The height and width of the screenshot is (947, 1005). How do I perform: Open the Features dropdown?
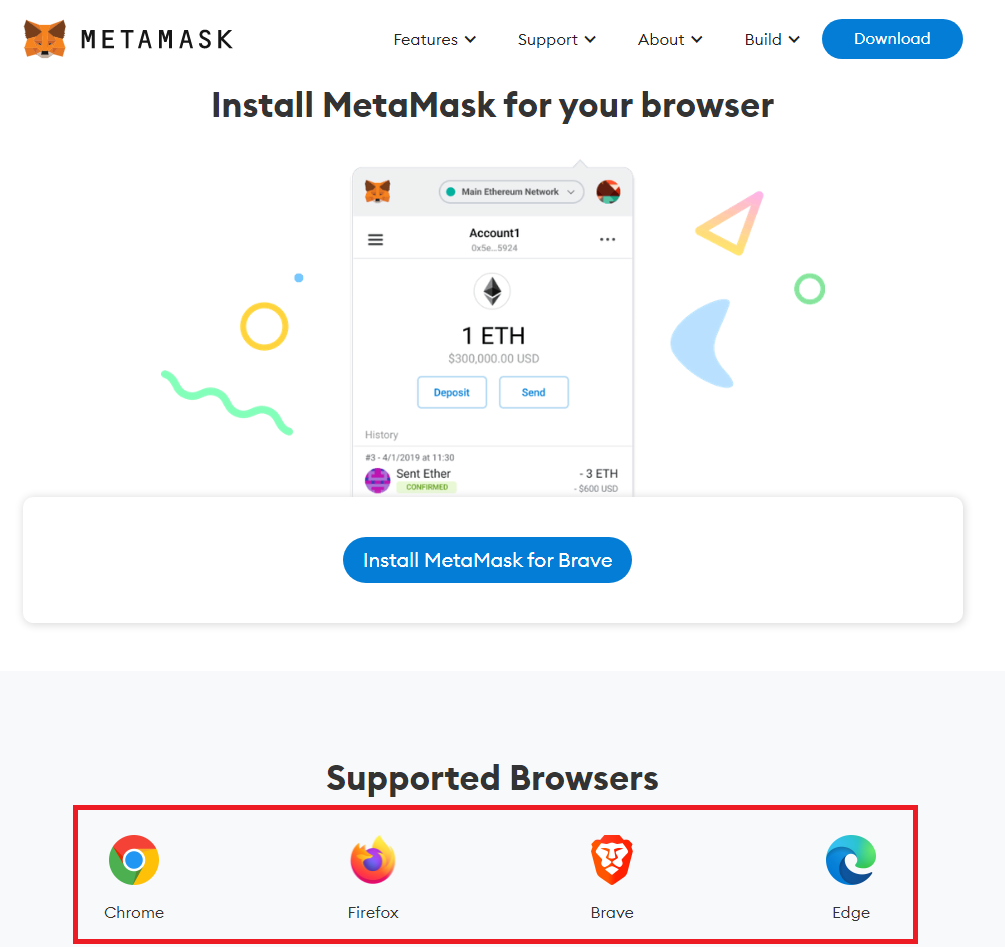pyautogui.click(x=434, y=39)
